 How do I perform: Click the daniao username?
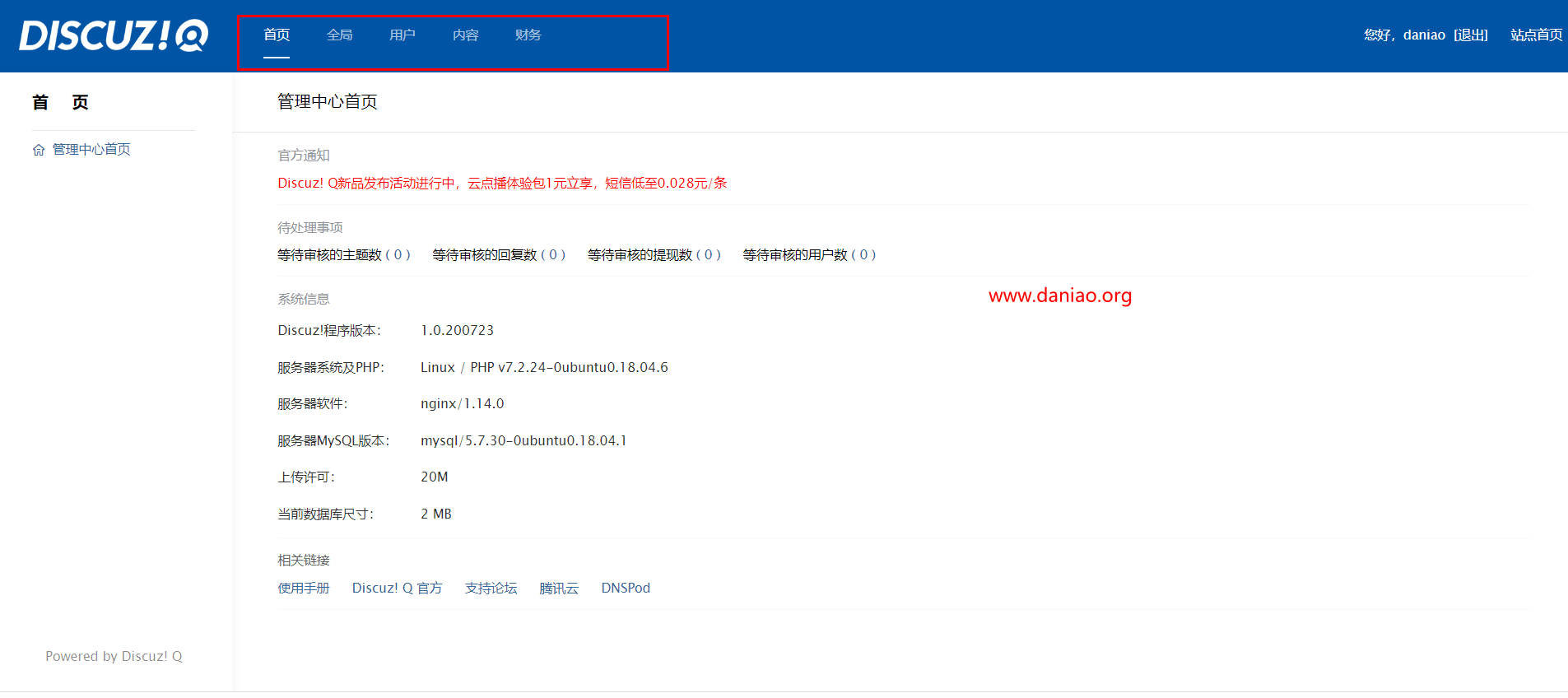coord(1424,35)
